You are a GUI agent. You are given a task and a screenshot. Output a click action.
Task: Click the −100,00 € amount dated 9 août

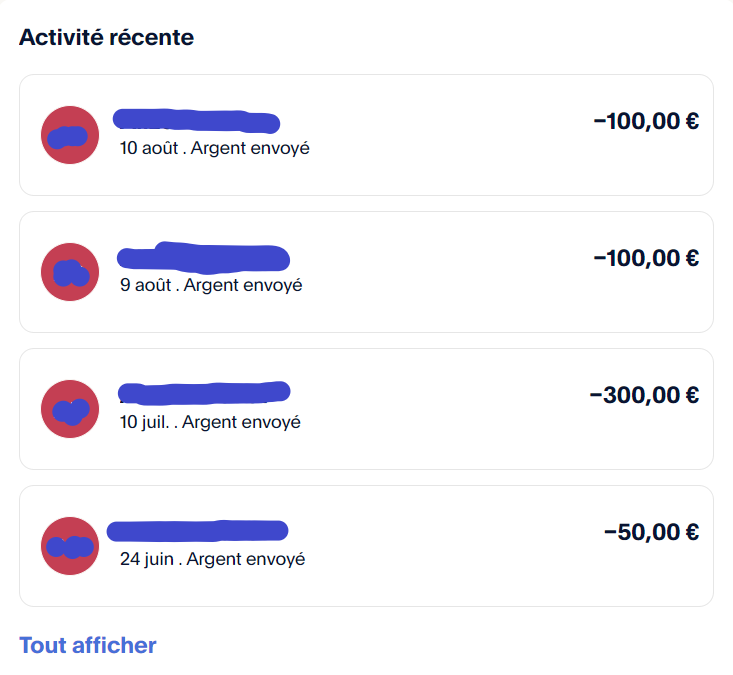[x=647, y=259]
